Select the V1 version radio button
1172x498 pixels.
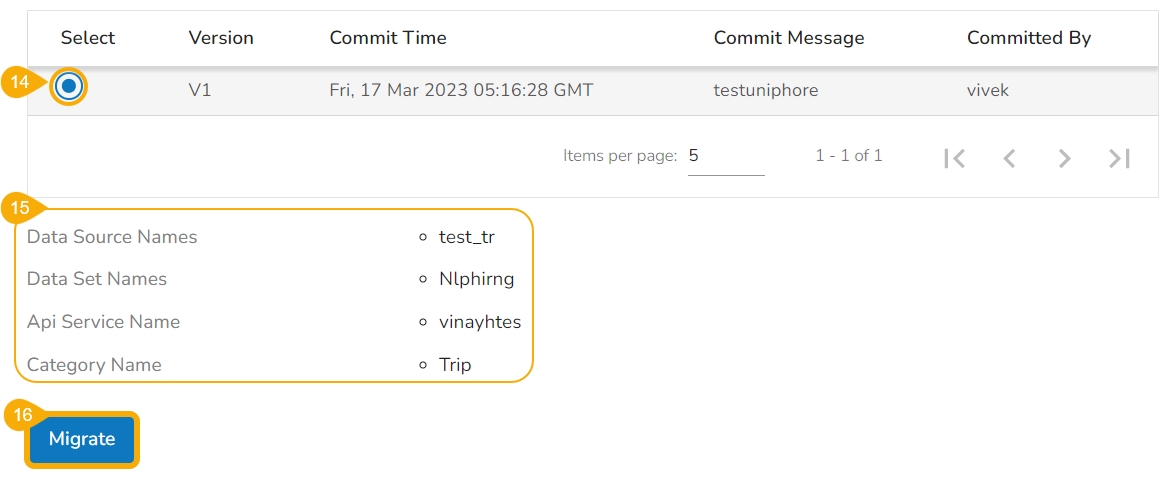pyautogui.click(x=69, y=87)
